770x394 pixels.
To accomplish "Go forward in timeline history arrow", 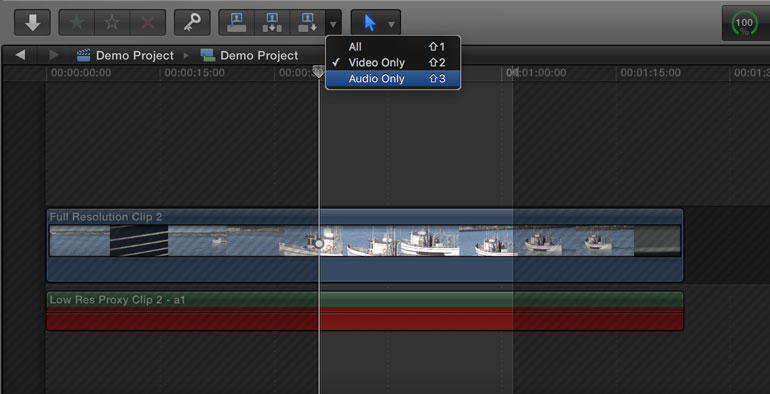I will (54, 55).
